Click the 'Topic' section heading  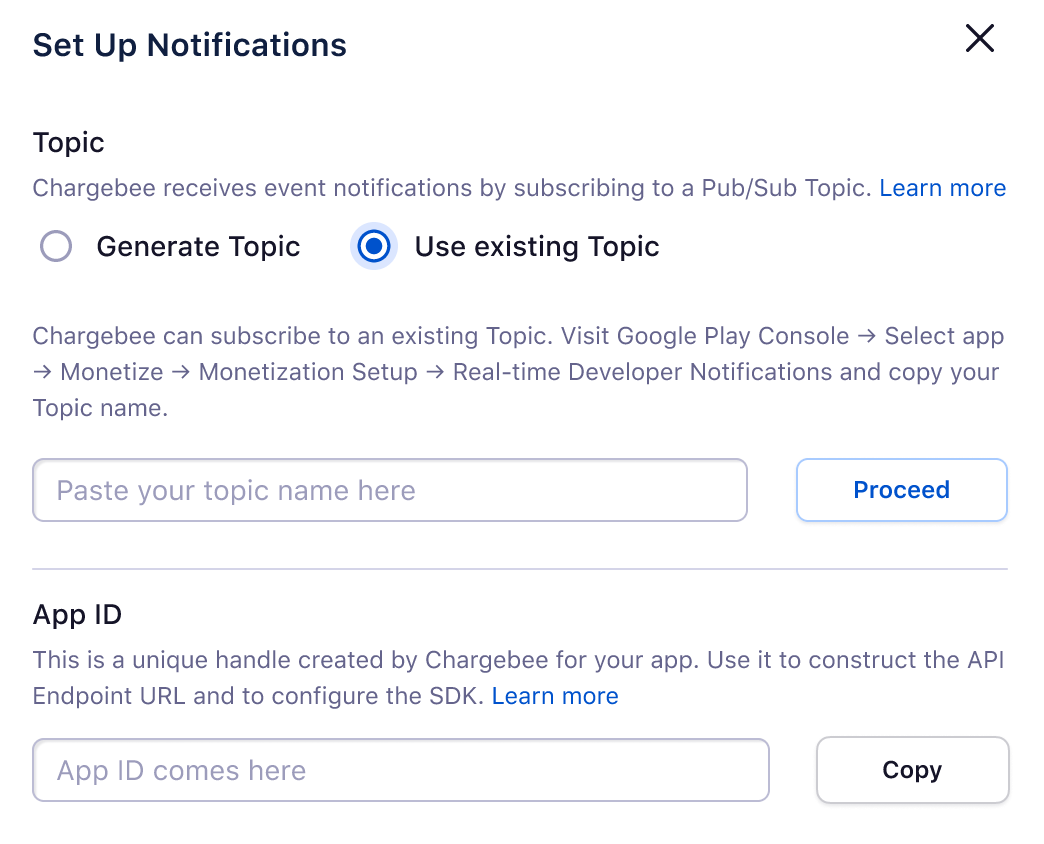(69, 142)
